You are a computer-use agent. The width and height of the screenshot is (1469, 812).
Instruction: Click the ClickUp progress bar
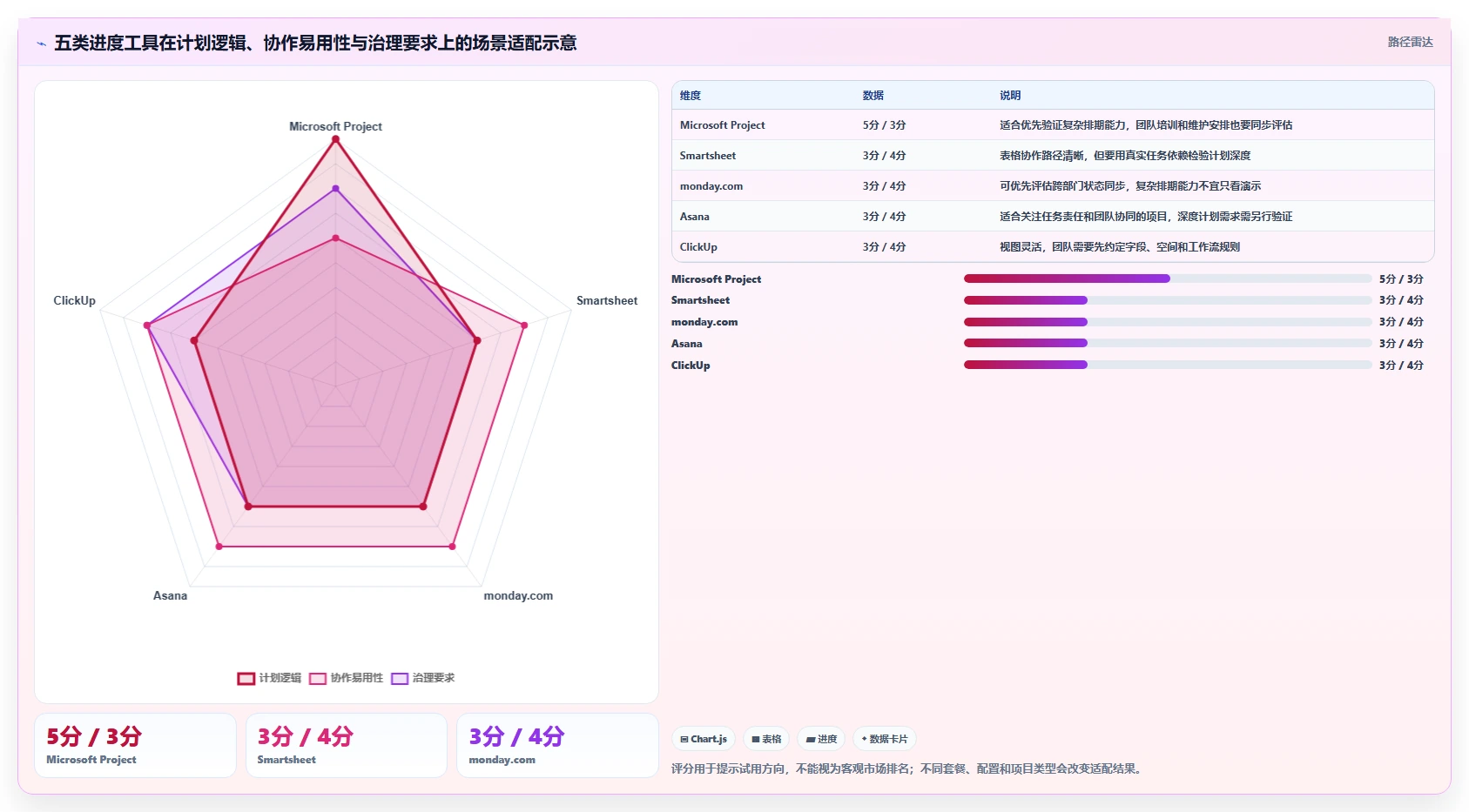1168,365
